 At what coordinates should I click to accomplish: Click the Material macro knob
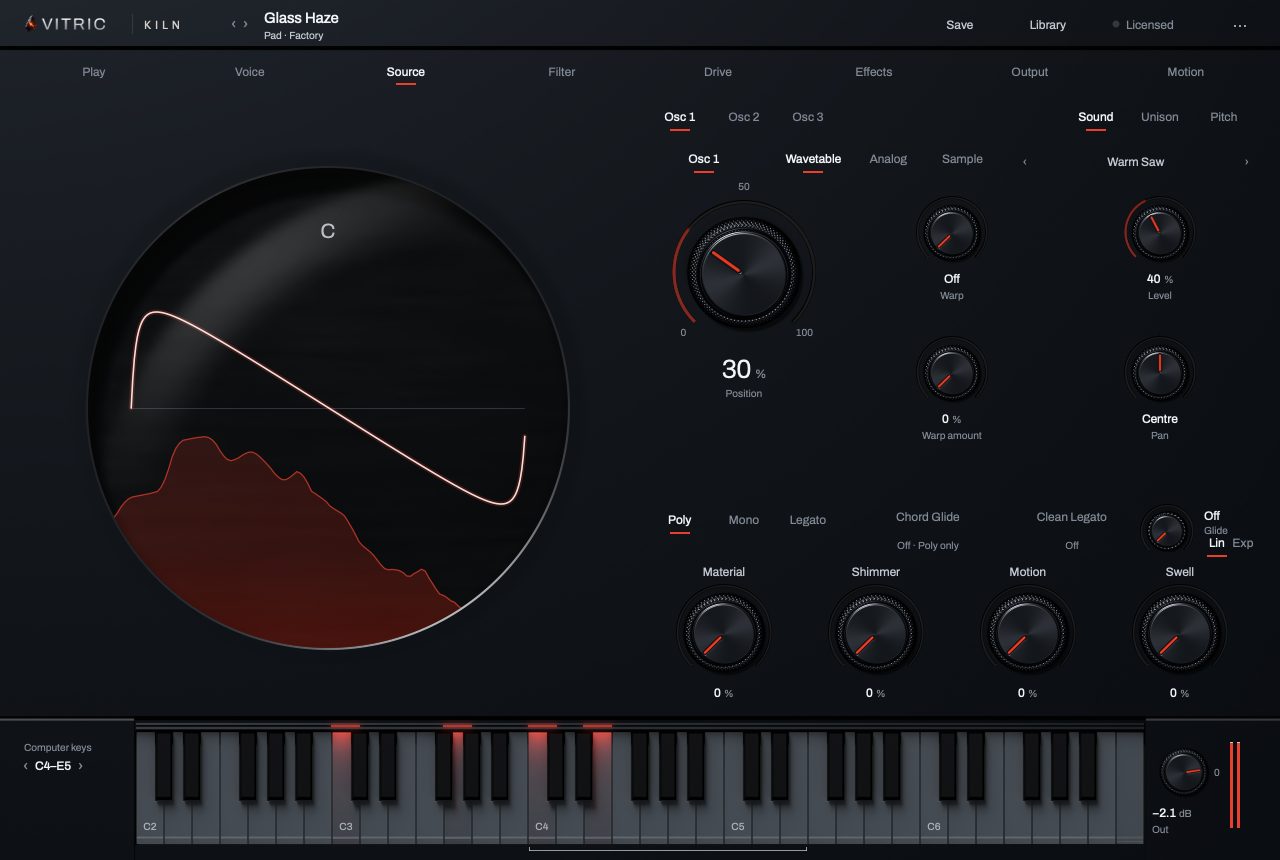(723, 632)
